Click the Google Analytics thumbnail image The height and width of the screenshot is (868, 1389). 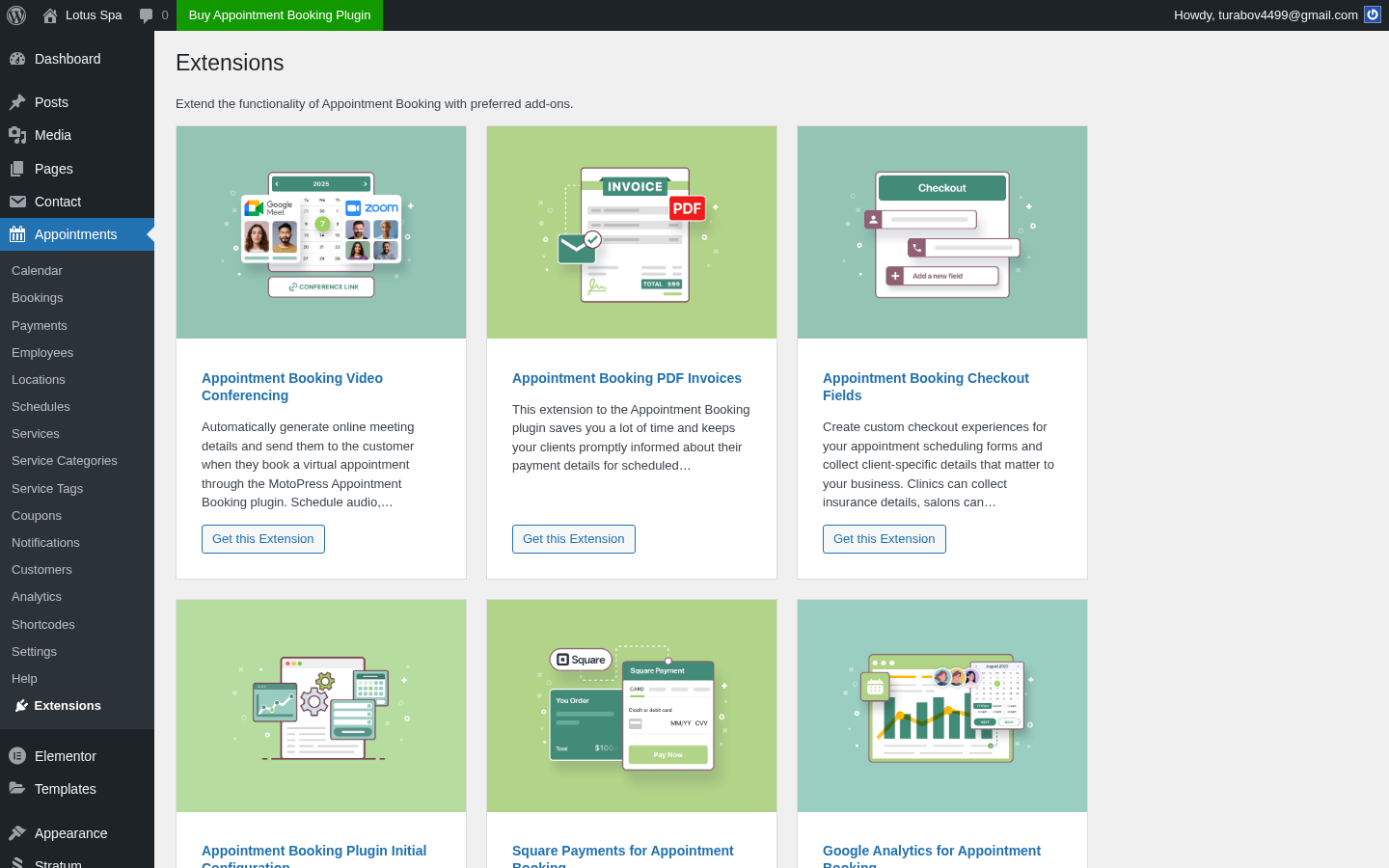[x=942, y=706]
